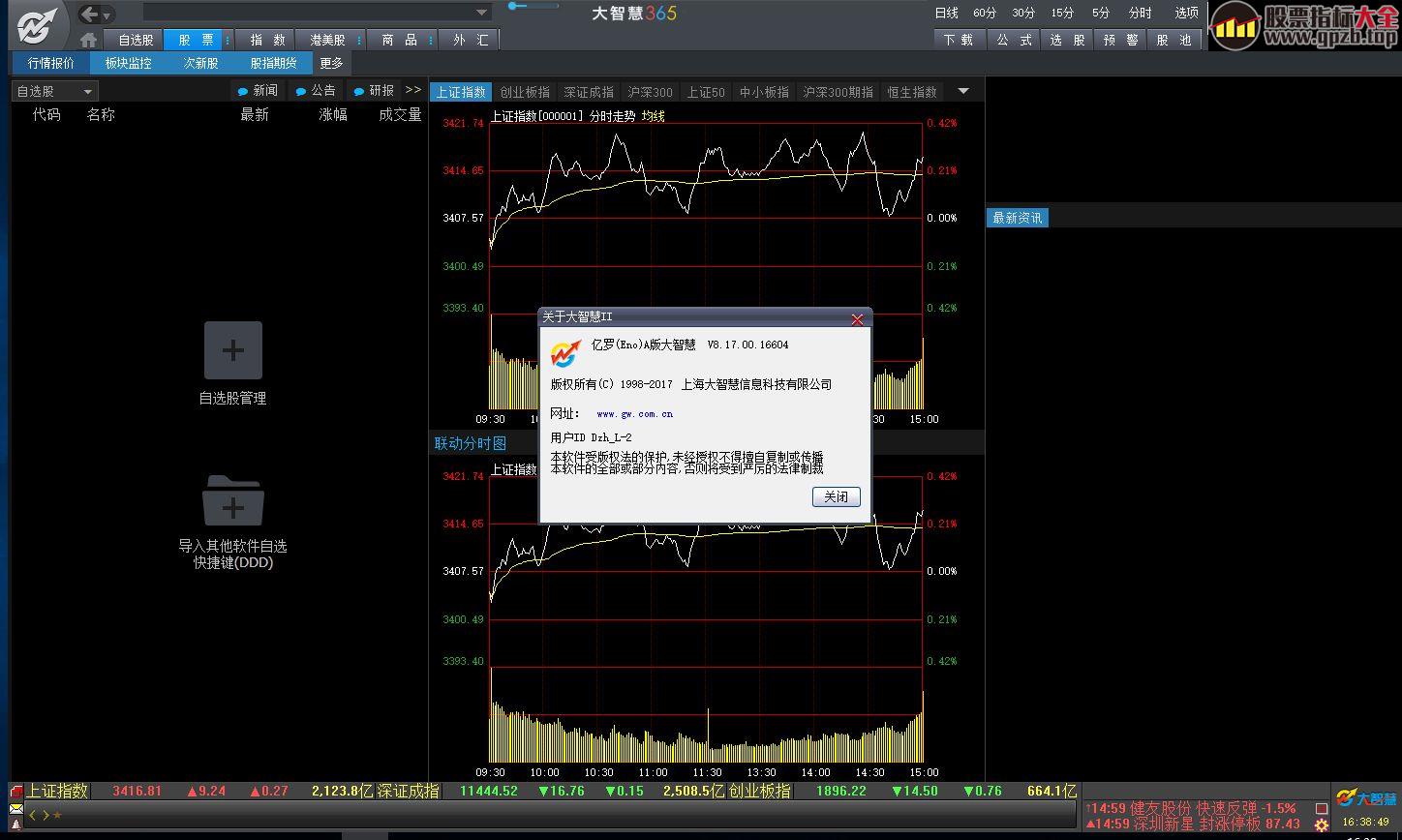Show more feeds with >> arrow

(x=413, y=89)
